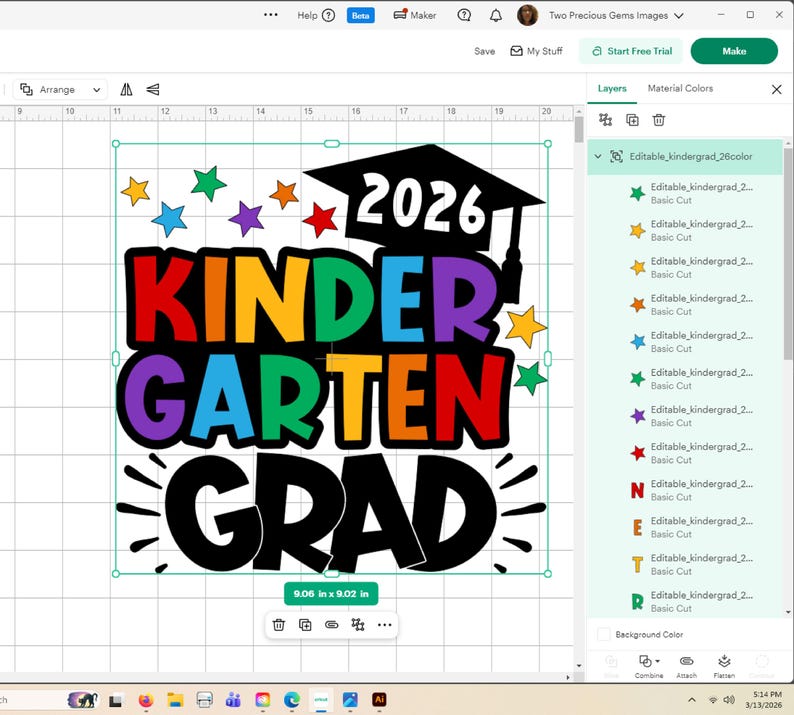Open My Stuff
Viewport: 794px width, 715px height.
[x=536, y=51]
